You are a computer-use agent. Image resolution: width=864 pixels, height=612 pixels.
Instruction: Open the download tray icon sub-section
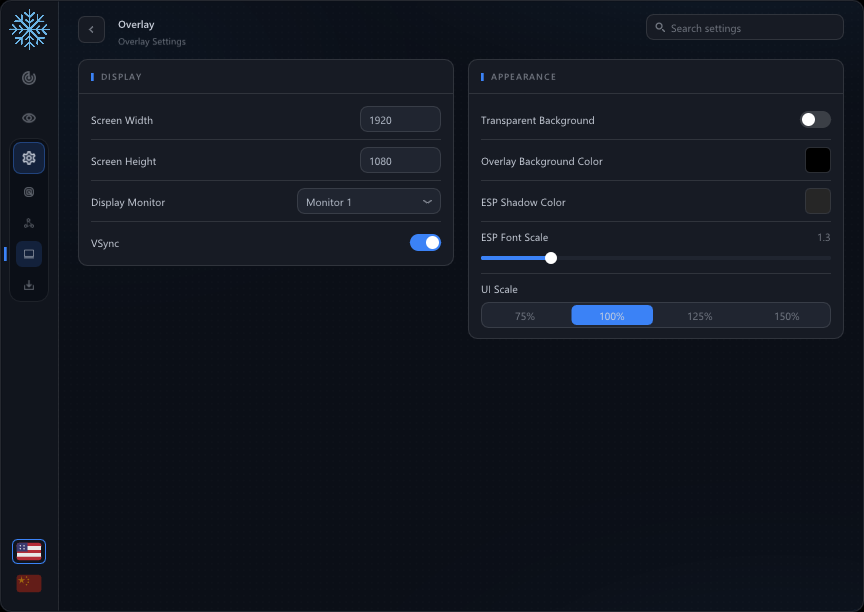click(x=29, y=285)
